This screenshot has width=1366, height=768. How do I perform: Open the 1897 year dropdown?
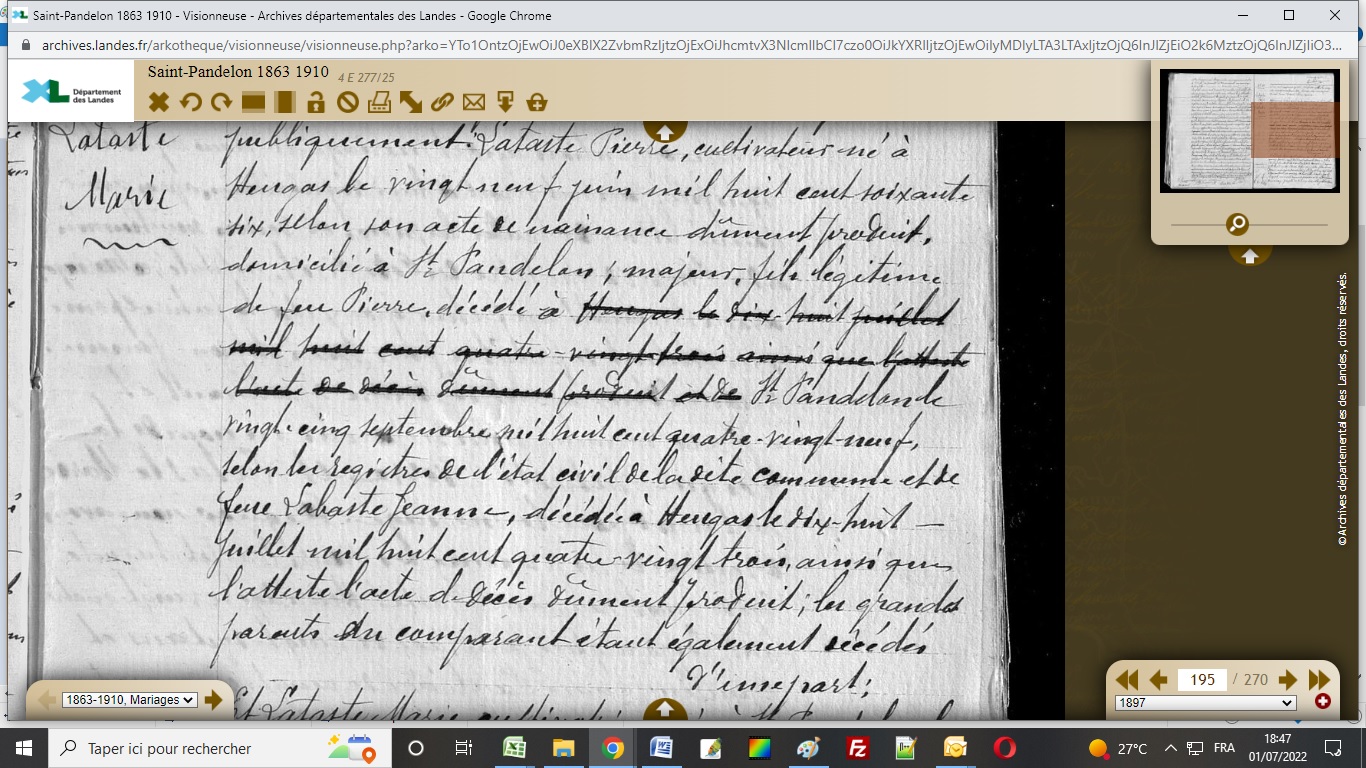(1205, 703)
